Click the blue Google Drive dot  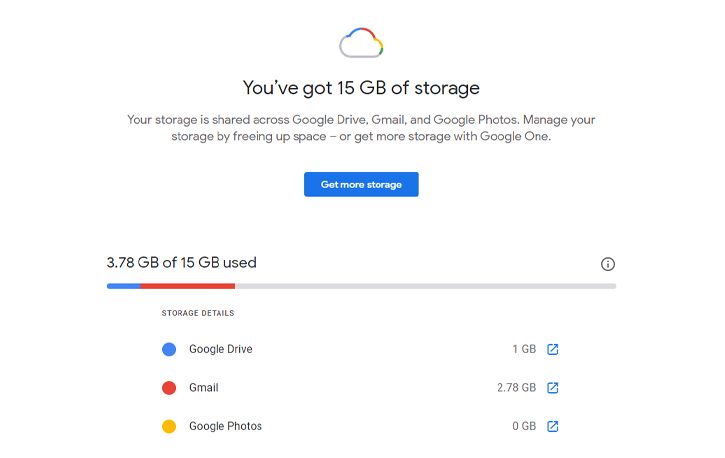169,349
